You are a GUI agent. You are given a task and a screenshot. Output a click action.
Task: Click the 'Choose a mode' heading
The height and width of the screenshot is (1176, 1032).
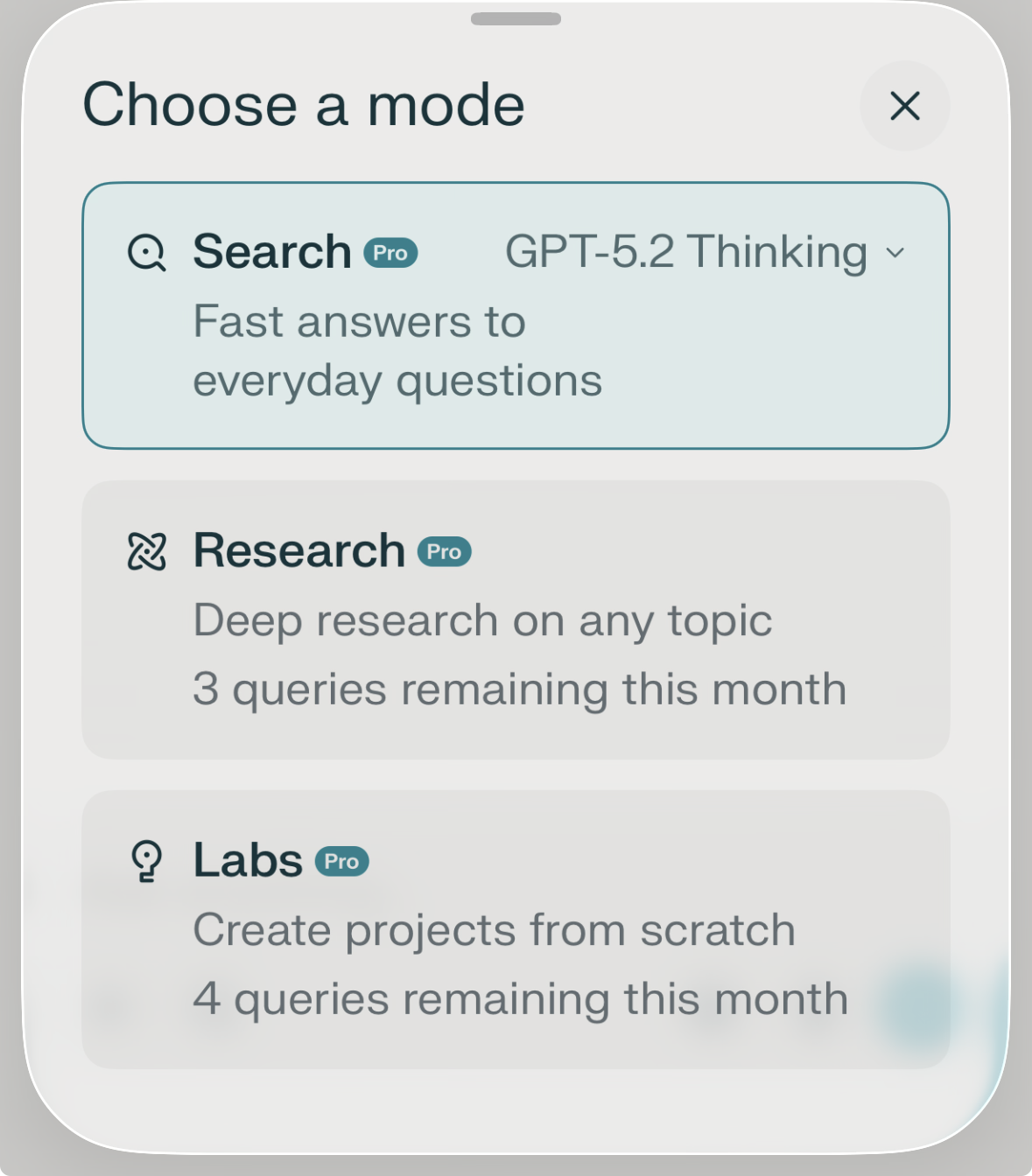pos(304,105)
